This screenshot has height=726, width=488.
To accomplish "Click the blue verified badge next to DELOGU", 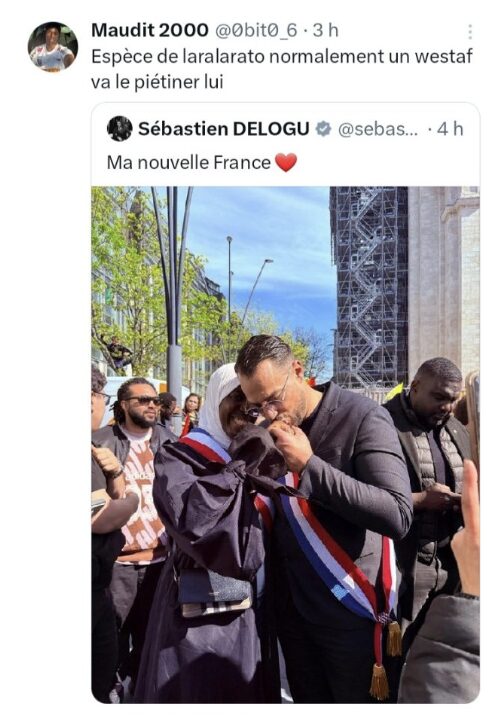I will [x=324, y=129].
